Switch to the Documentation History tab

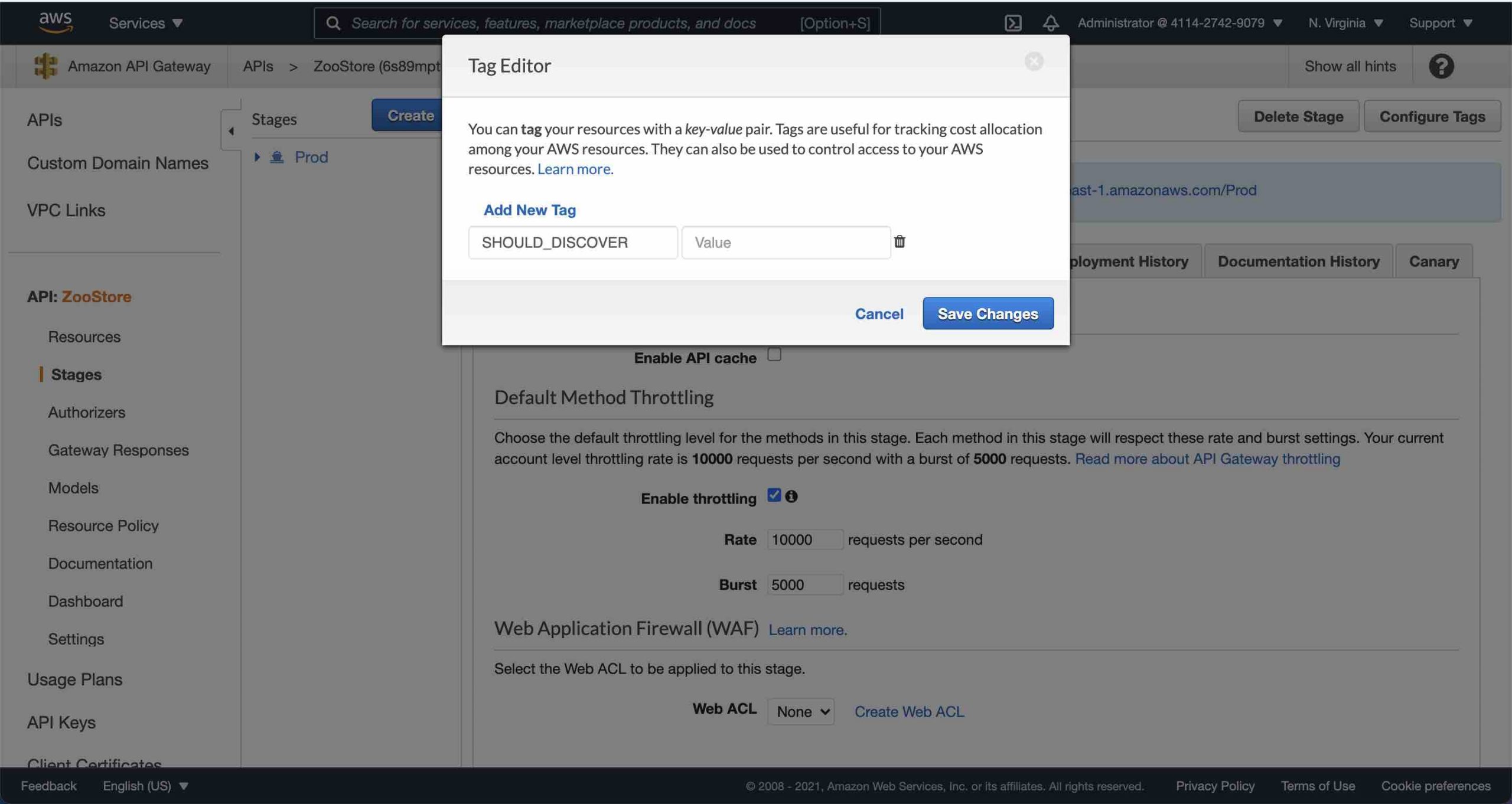[1298, 261]
